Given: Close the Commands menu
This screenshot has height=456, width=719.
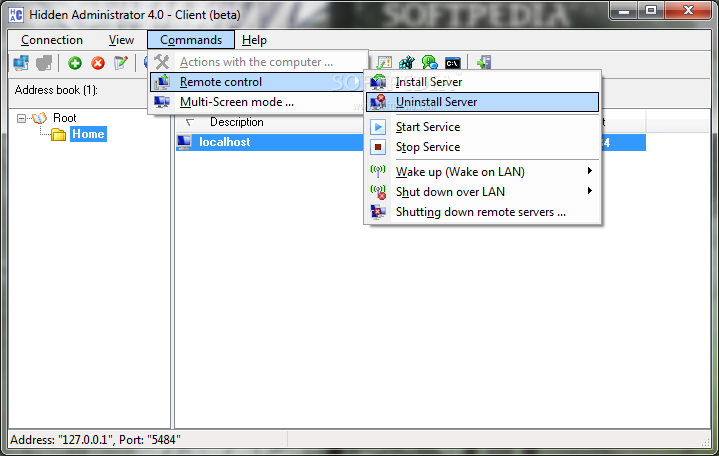Looking at the screenshot, I should click(191, 40).
